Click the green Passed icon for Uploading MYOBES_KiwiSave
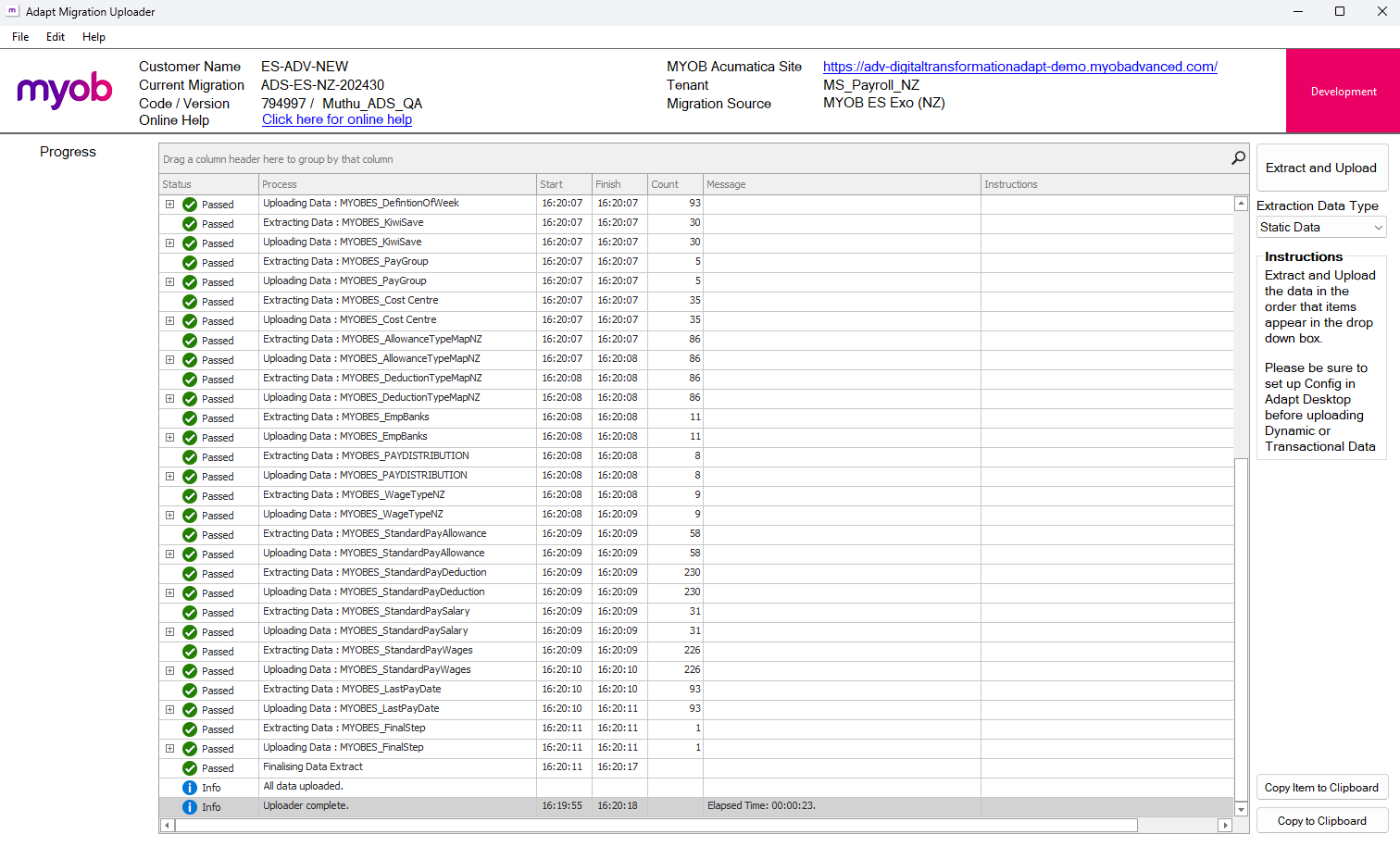The width and height of the screenshot is (1400, 847). [189, 243]
